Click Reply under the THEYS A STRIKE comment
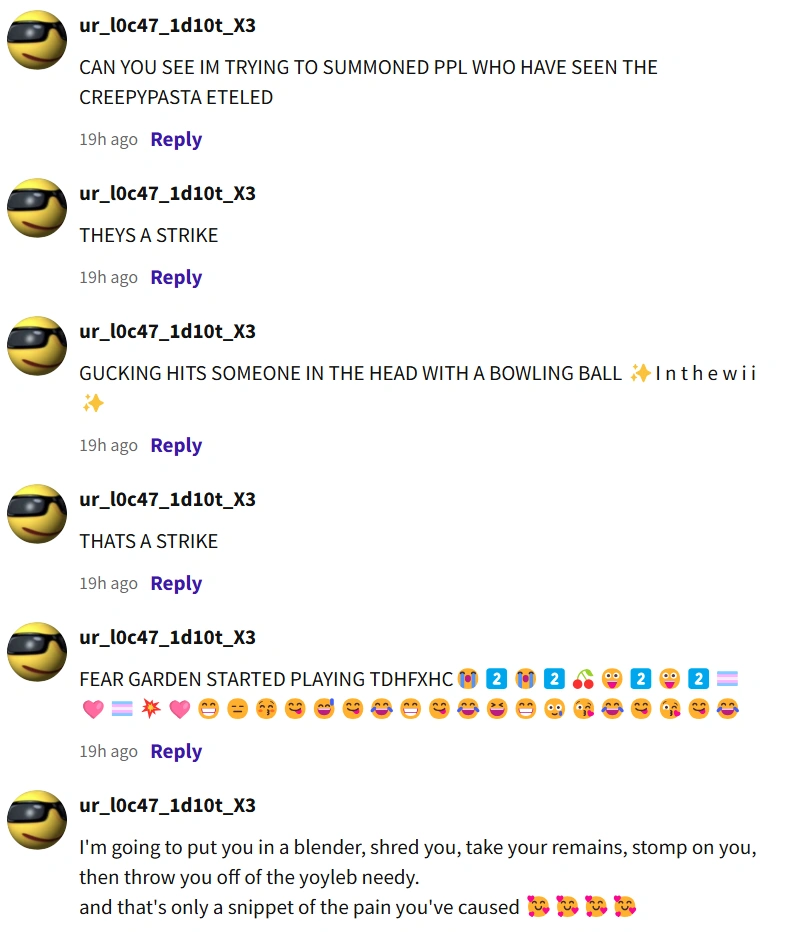 click(176, 278)
